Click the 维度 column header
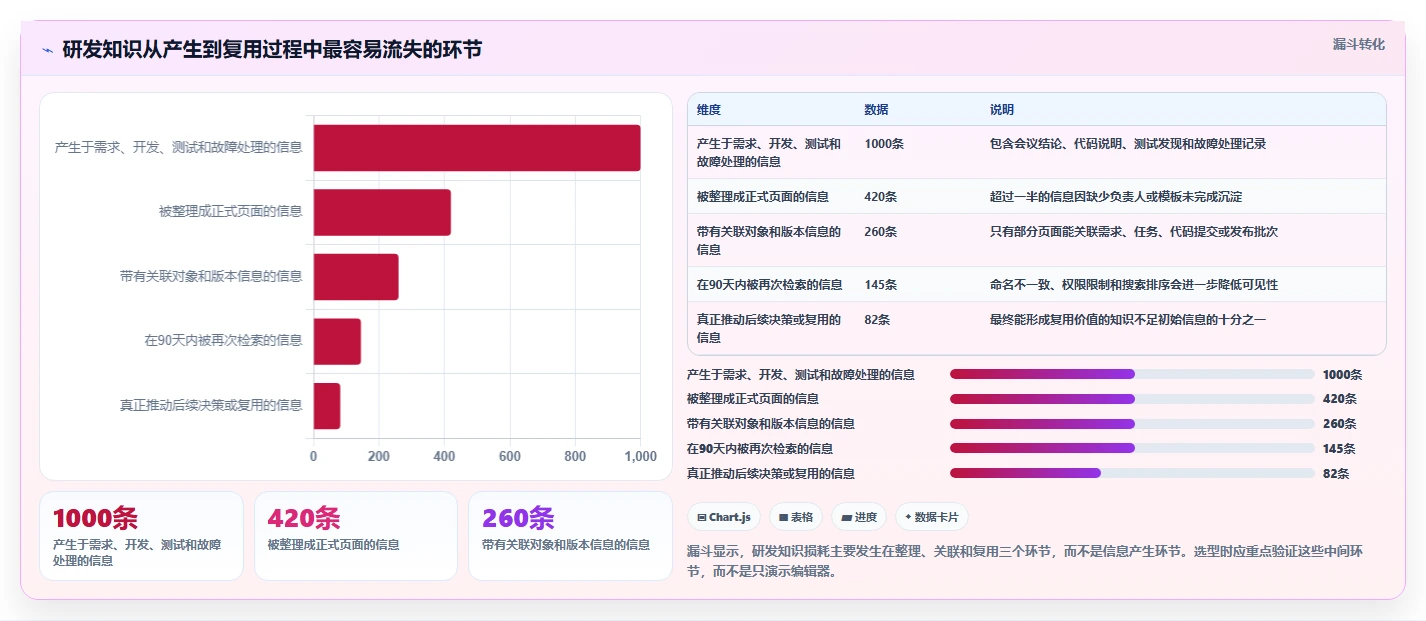 click(709, 110)
